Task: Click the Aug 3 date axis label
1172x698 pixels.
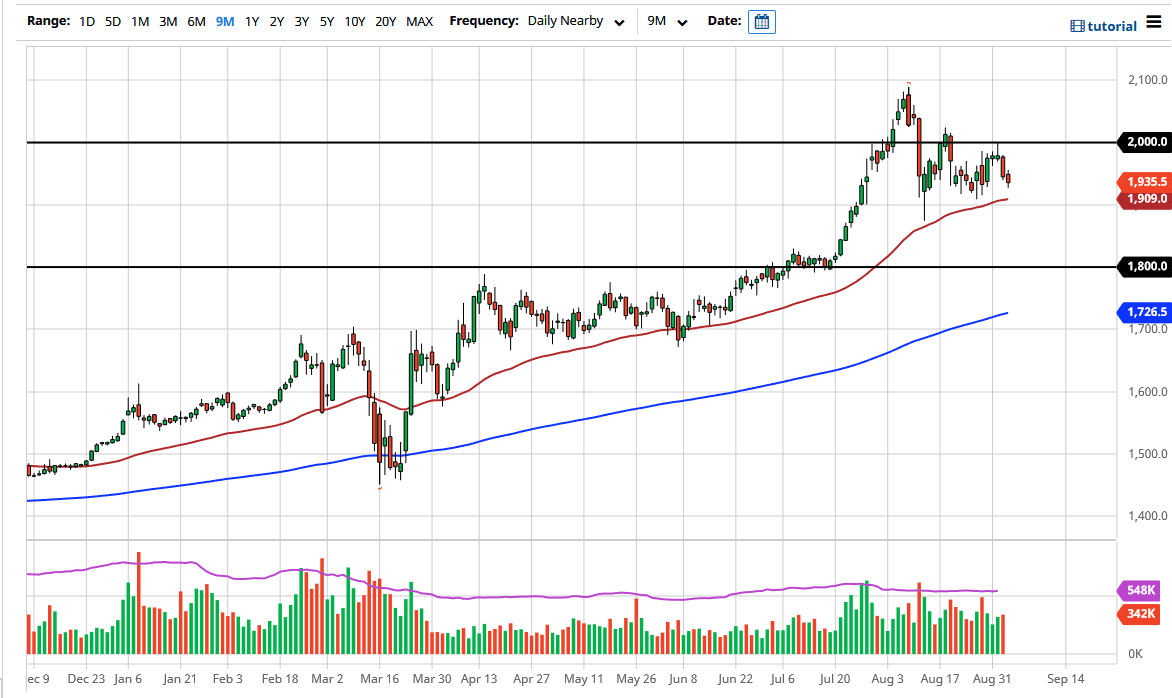Action: (887, 679)
